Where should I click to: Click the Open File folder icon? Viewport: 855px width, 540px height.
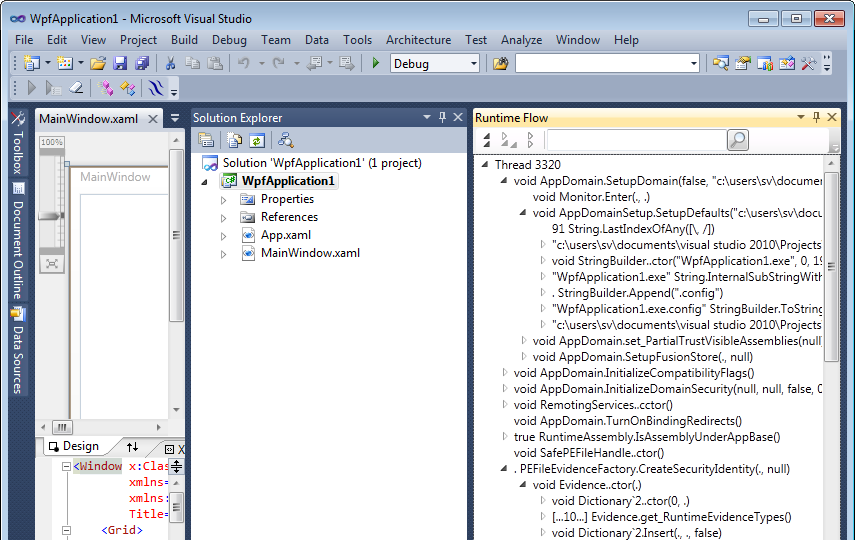(98, 64)
